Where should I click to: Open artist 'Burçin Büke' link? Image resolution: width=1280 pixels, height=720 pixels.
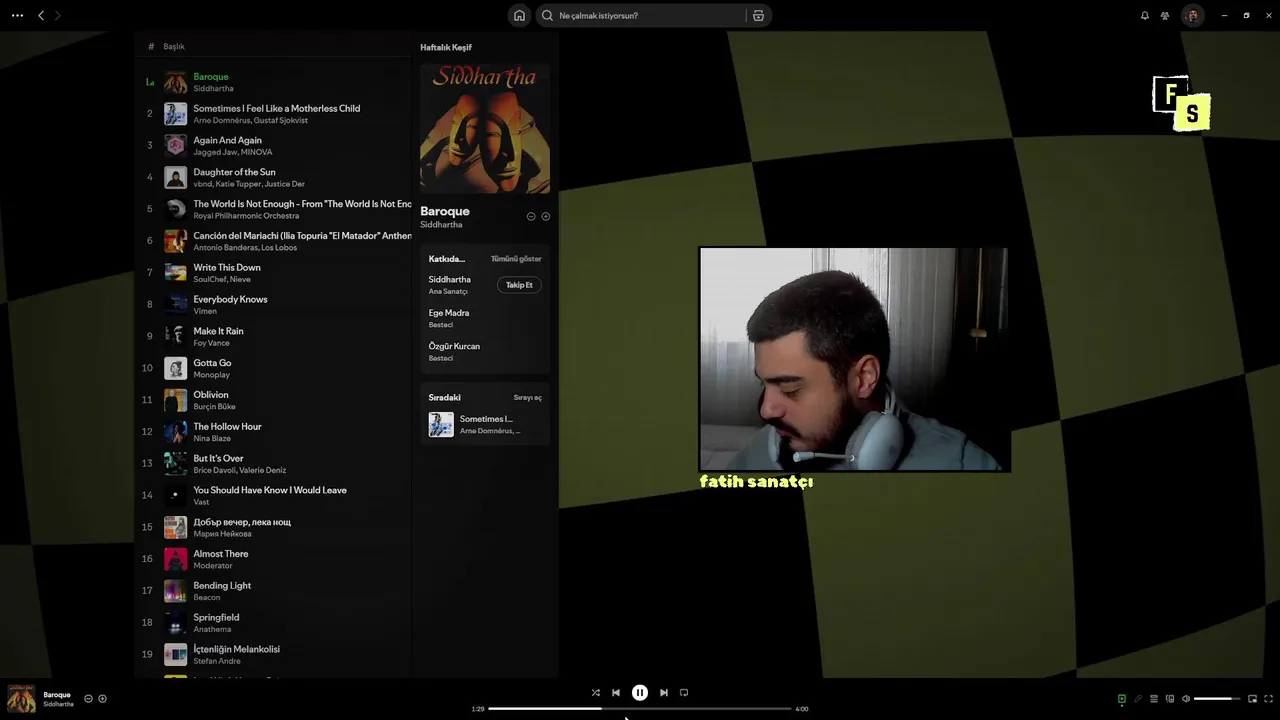point(214,407)
